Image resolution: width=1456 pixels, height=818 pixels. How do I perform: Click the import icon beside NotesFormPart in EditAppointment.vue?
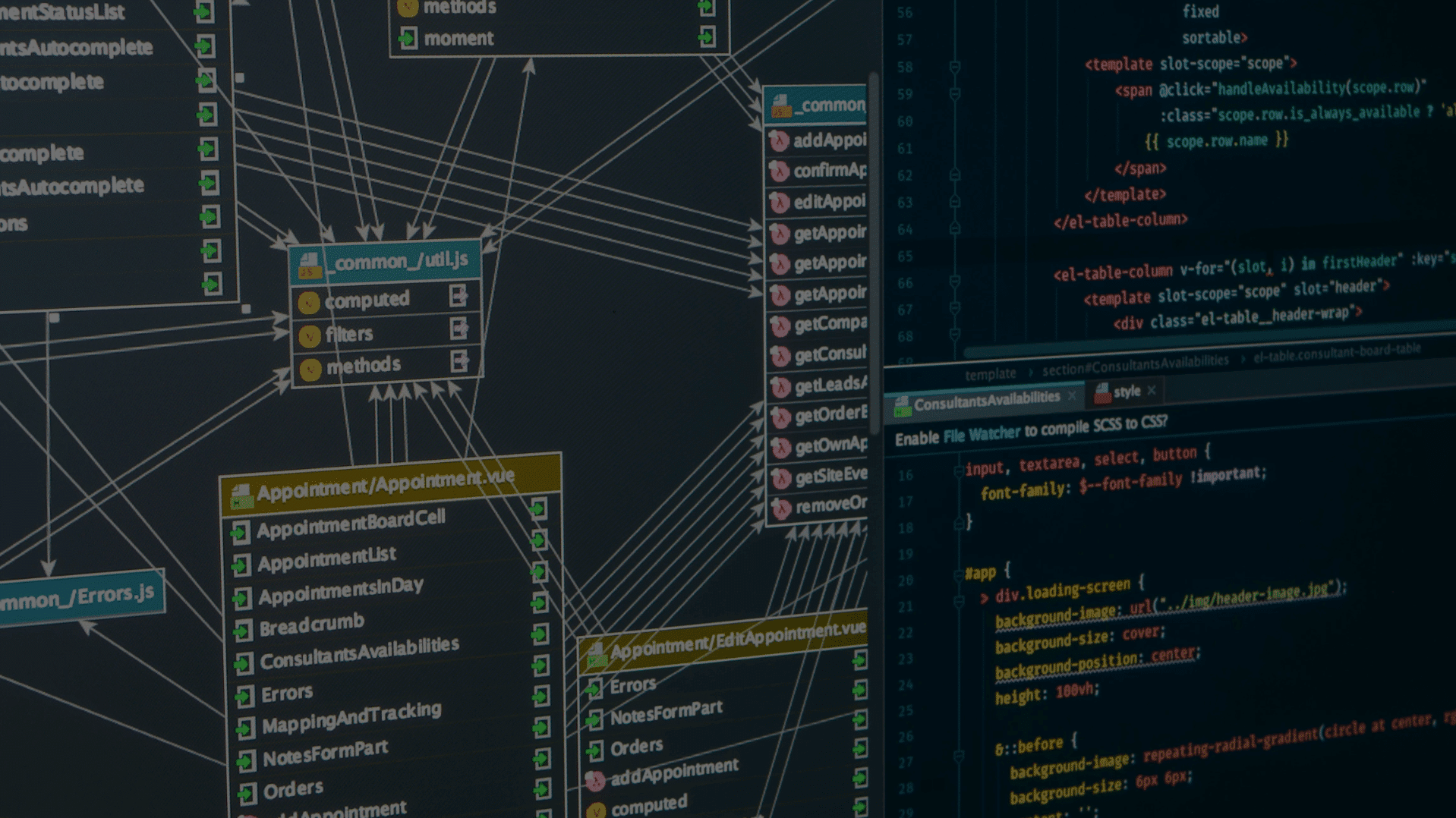[x=594, y=718]
